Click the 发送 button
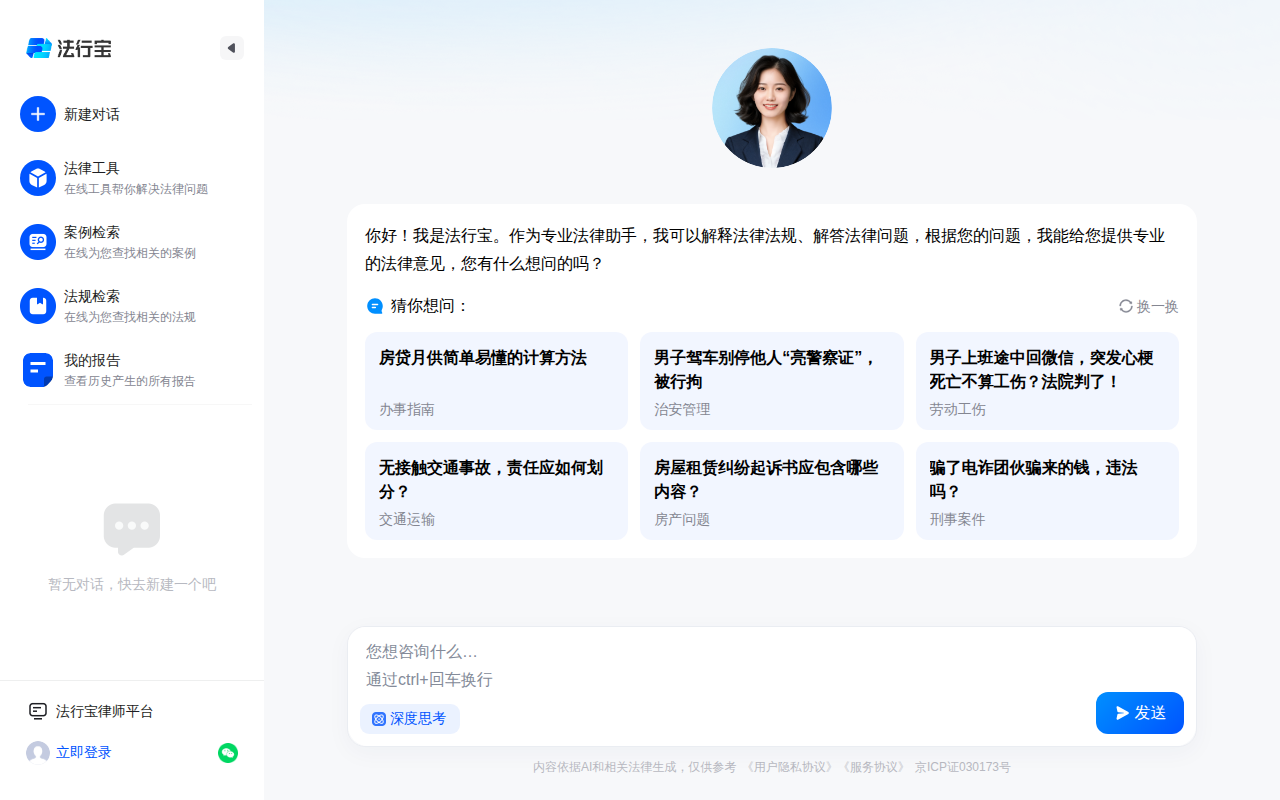The image size is (1280, 800). pyautogui.click(x=1140, y=713)
